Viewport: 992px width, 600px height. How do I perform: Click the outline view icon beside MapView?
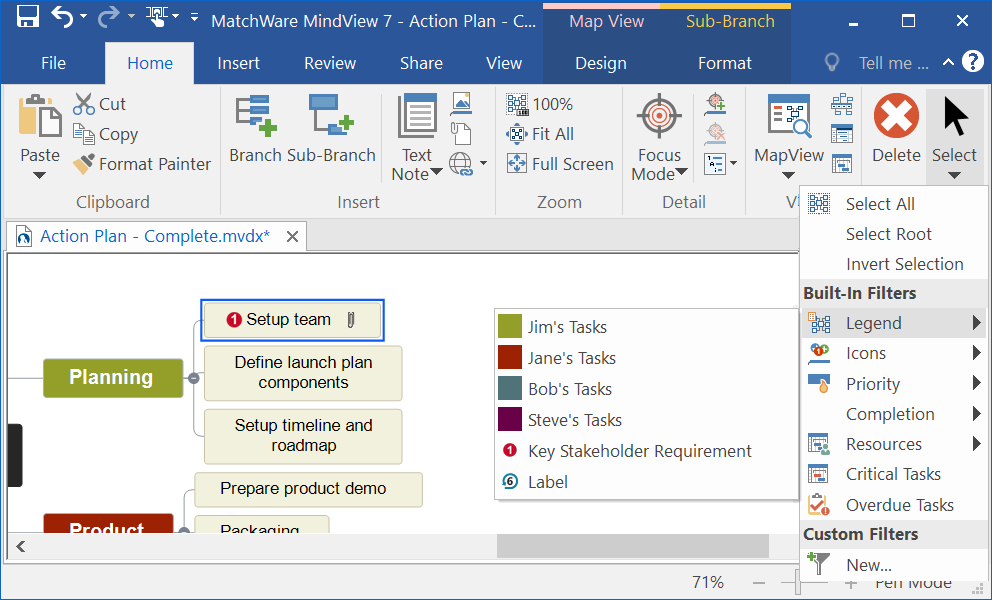[842, 134]
